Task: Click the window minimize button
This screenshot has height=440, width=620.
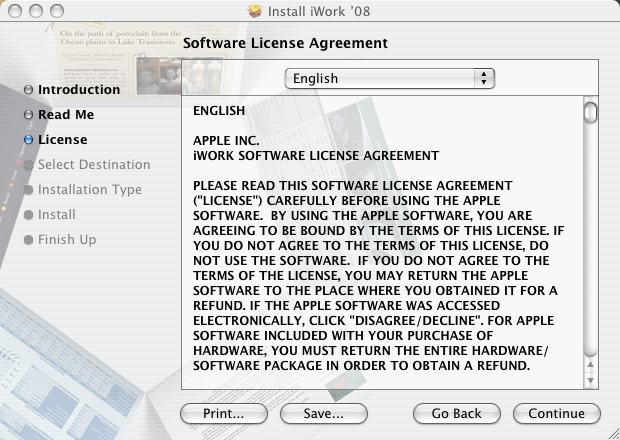Action: [36, 11]
